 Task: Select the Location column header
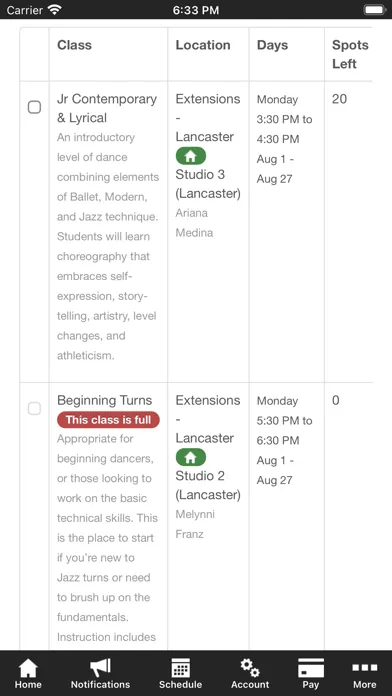click(x=203, y=45)
